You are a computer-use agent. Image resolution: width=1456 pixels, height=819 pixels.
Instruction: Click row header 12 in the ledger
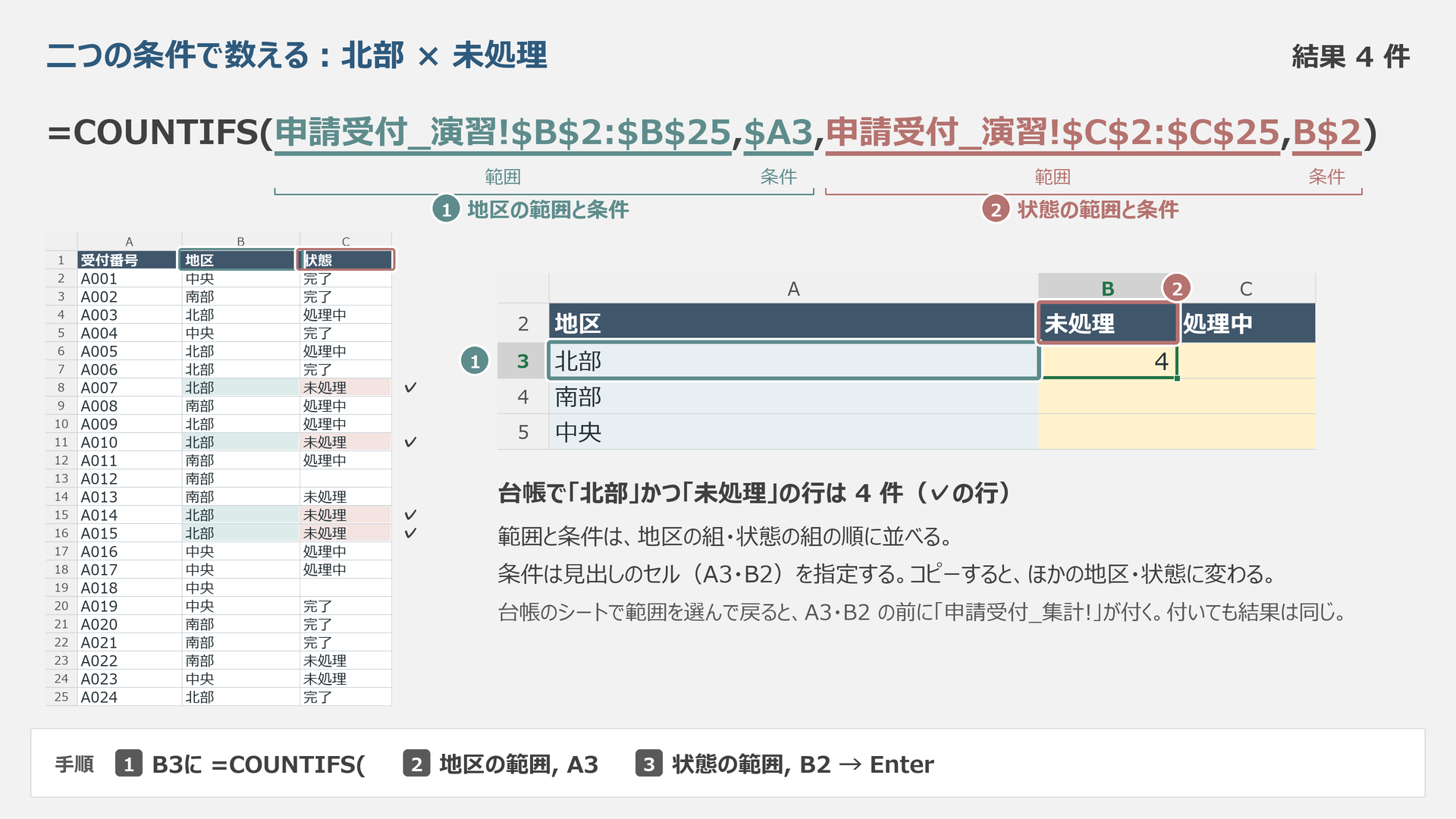(x=61, y=460)
